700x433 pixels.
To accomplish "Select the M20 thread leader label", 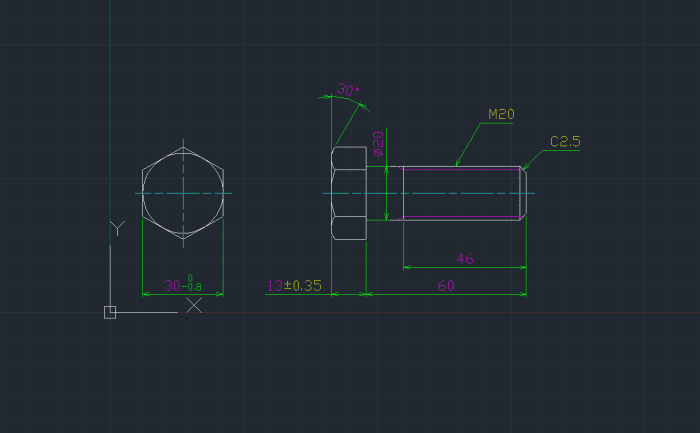I will point(501,114).
